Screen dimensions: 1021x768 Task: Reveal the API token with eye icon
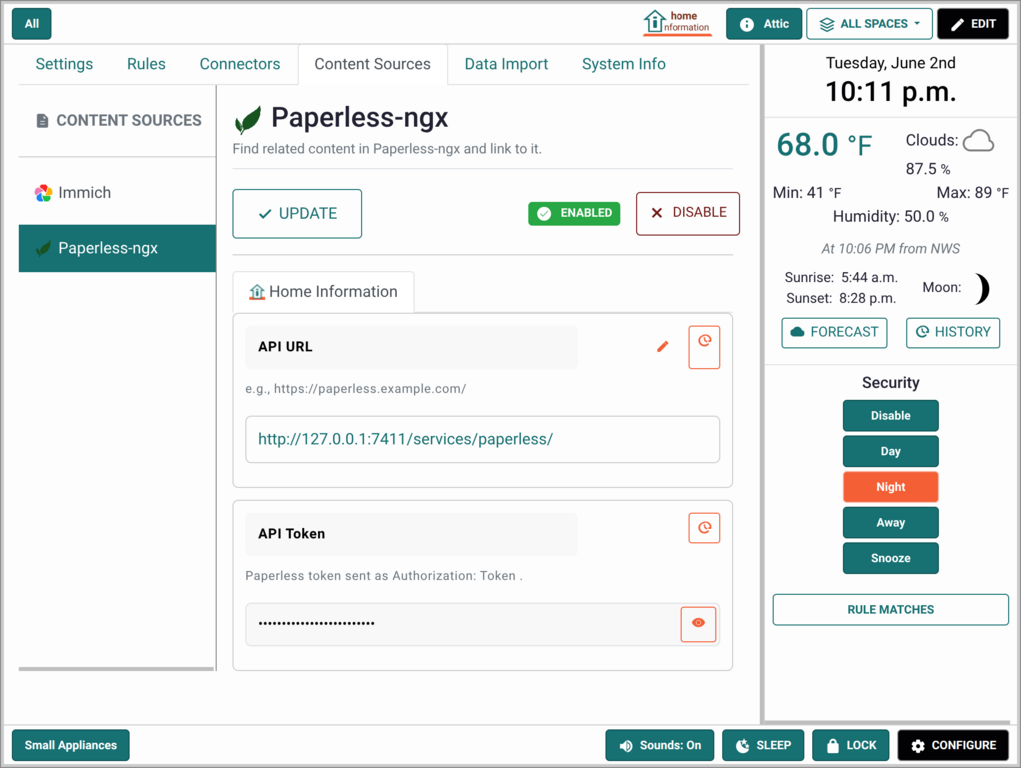[x=699, y=624]
